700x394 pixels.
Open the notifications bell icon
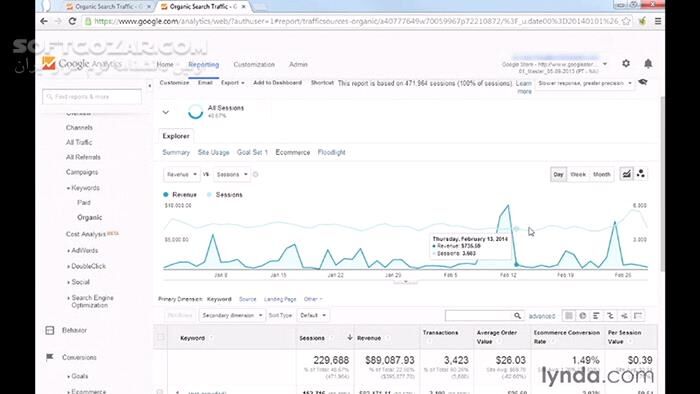(x=648, y=63)
